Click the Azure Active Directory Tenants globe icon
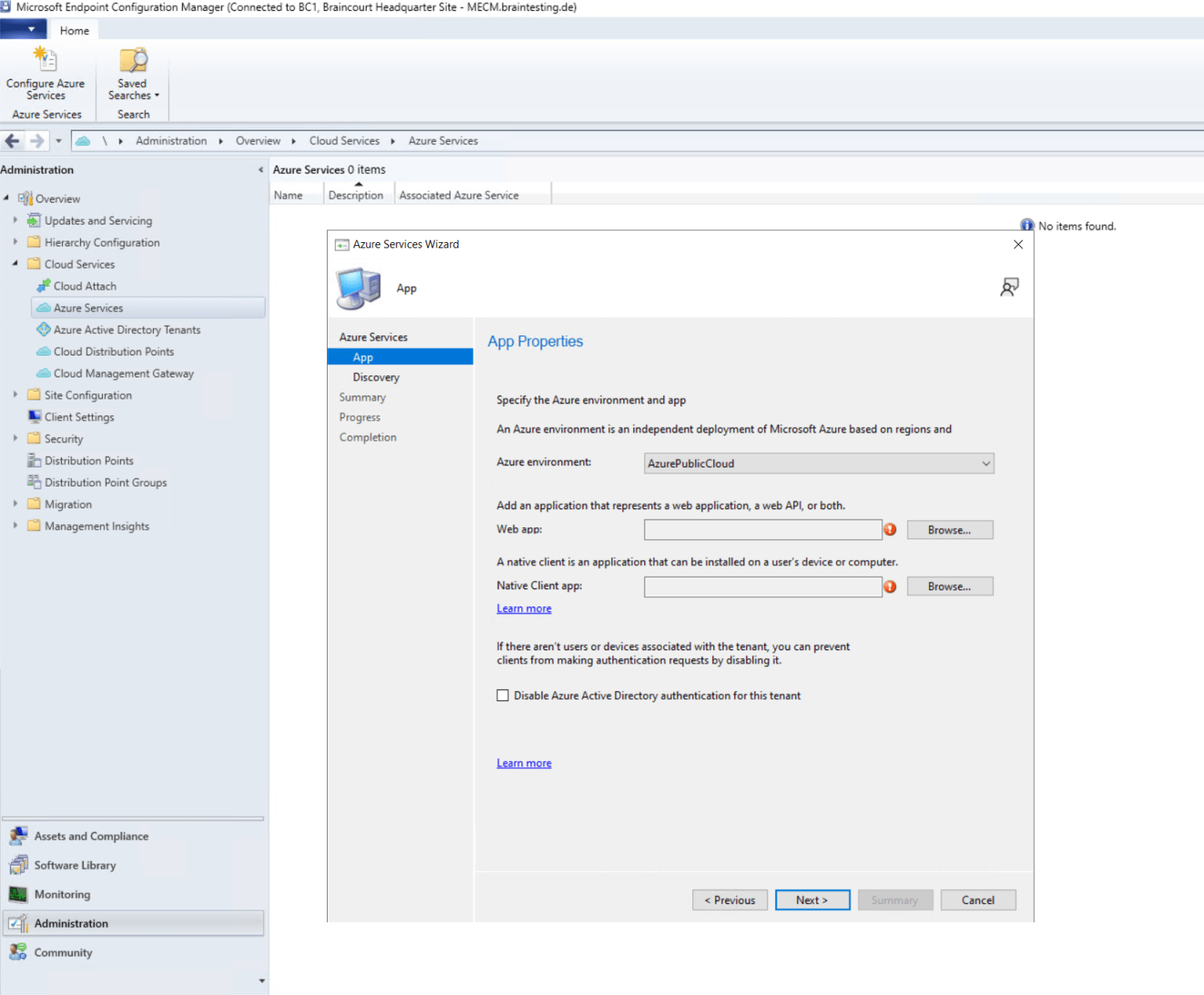The height and width of the screenshot is (995, 1204). [x=45, y=329]
